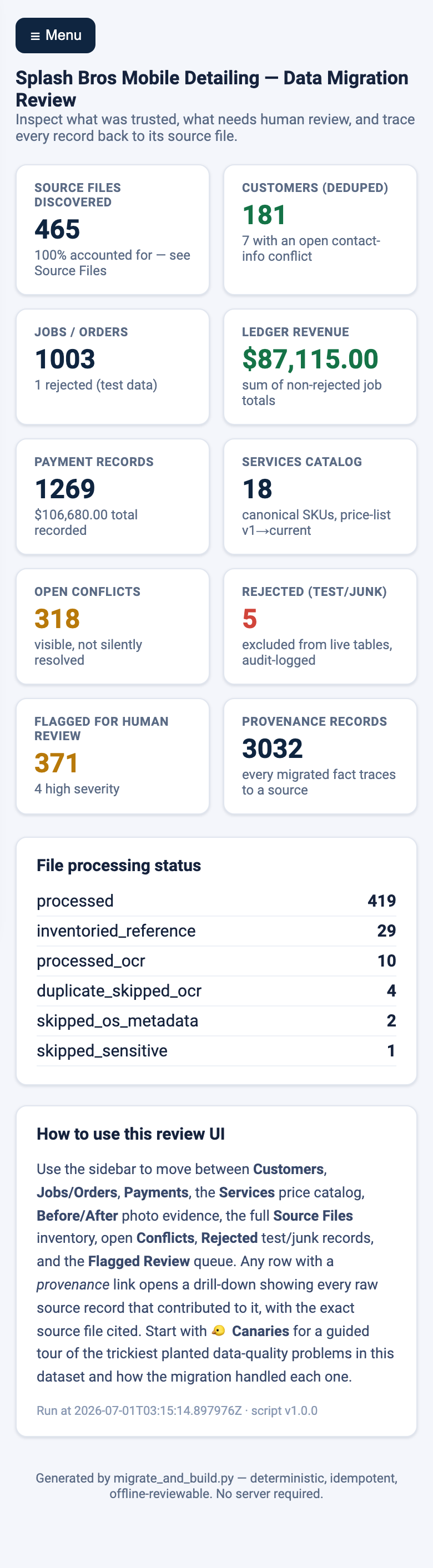Select the Payment Records card
The image size is (433, 1568).
[113, 497]
